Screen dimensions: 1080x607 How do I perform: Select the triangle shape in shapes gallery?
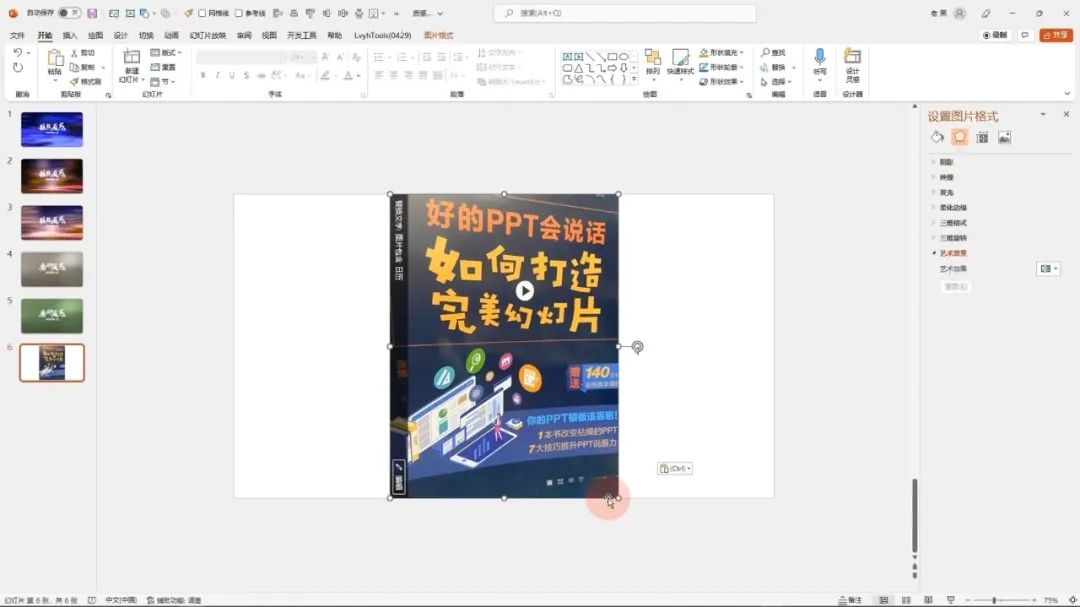coord(579,68)
